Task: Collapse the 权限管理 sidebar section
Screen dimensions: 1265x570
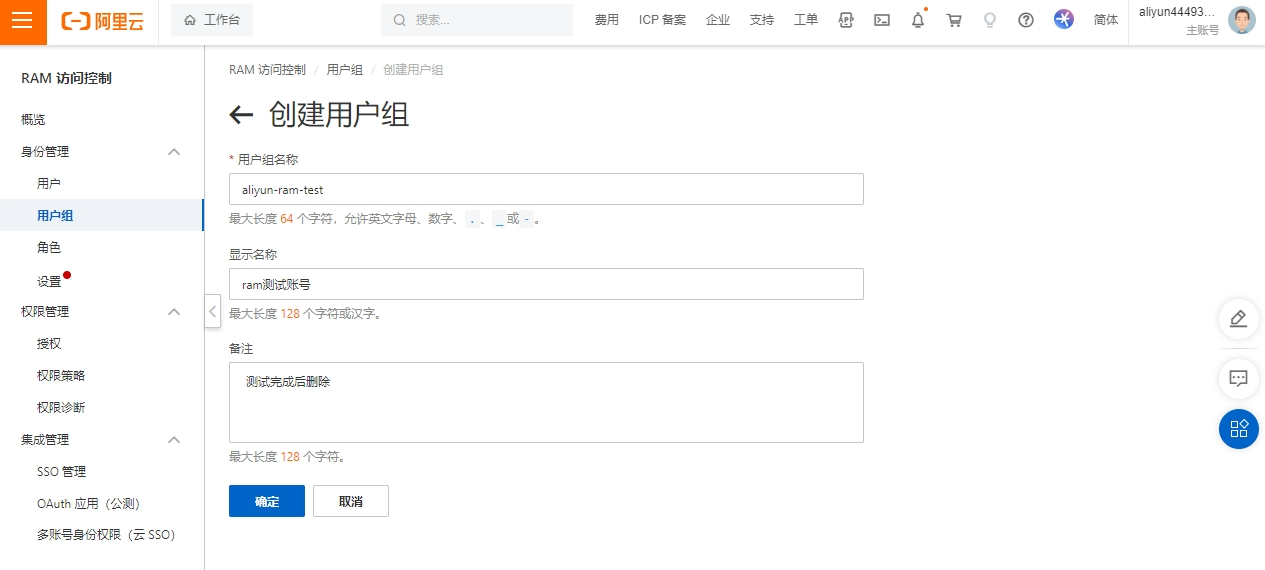Action: pos(174,312)
